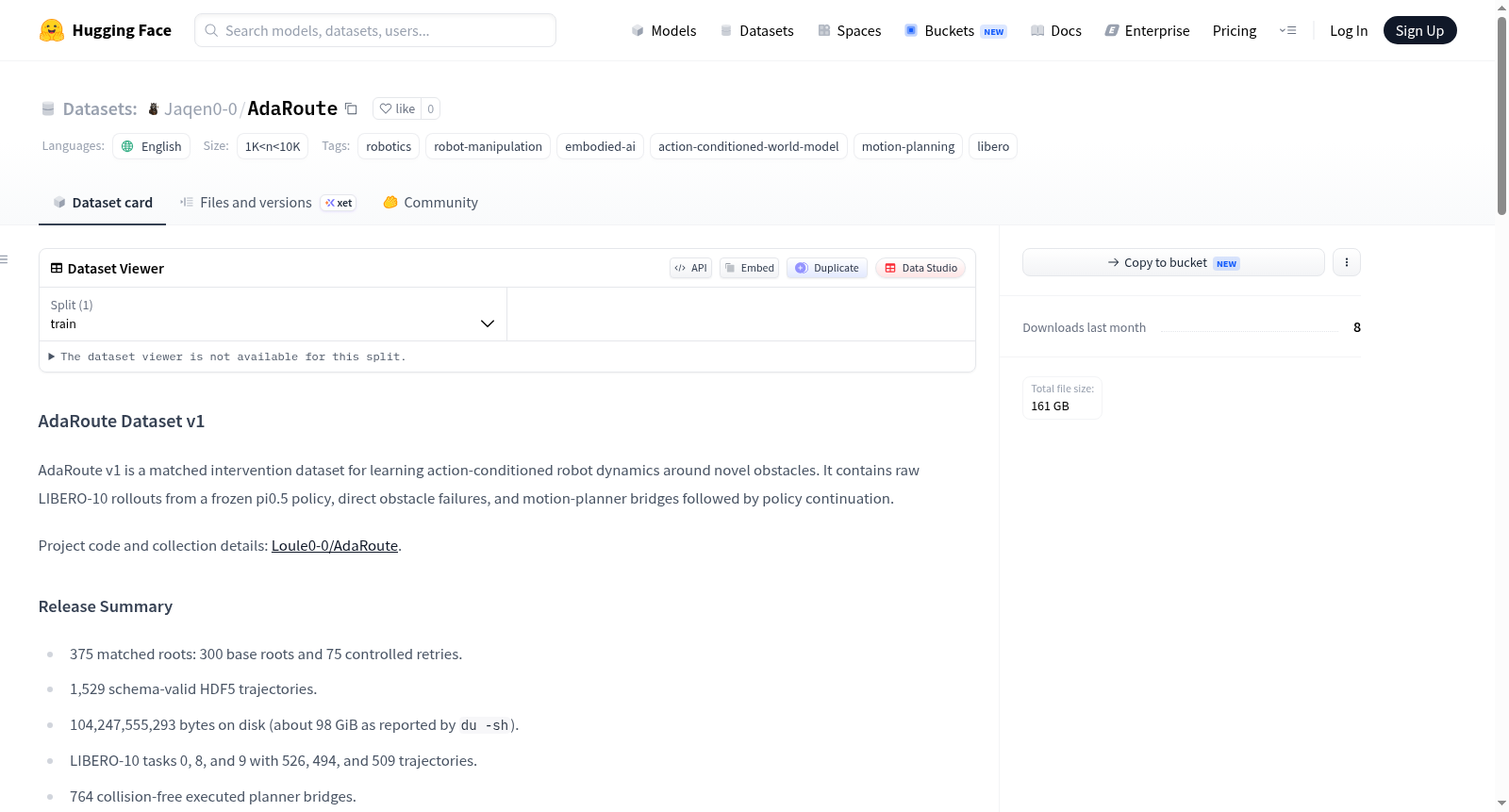Open Enterprise in top navigation
The width and height of the screenshot is (1509, 812).
(1147, 30)
